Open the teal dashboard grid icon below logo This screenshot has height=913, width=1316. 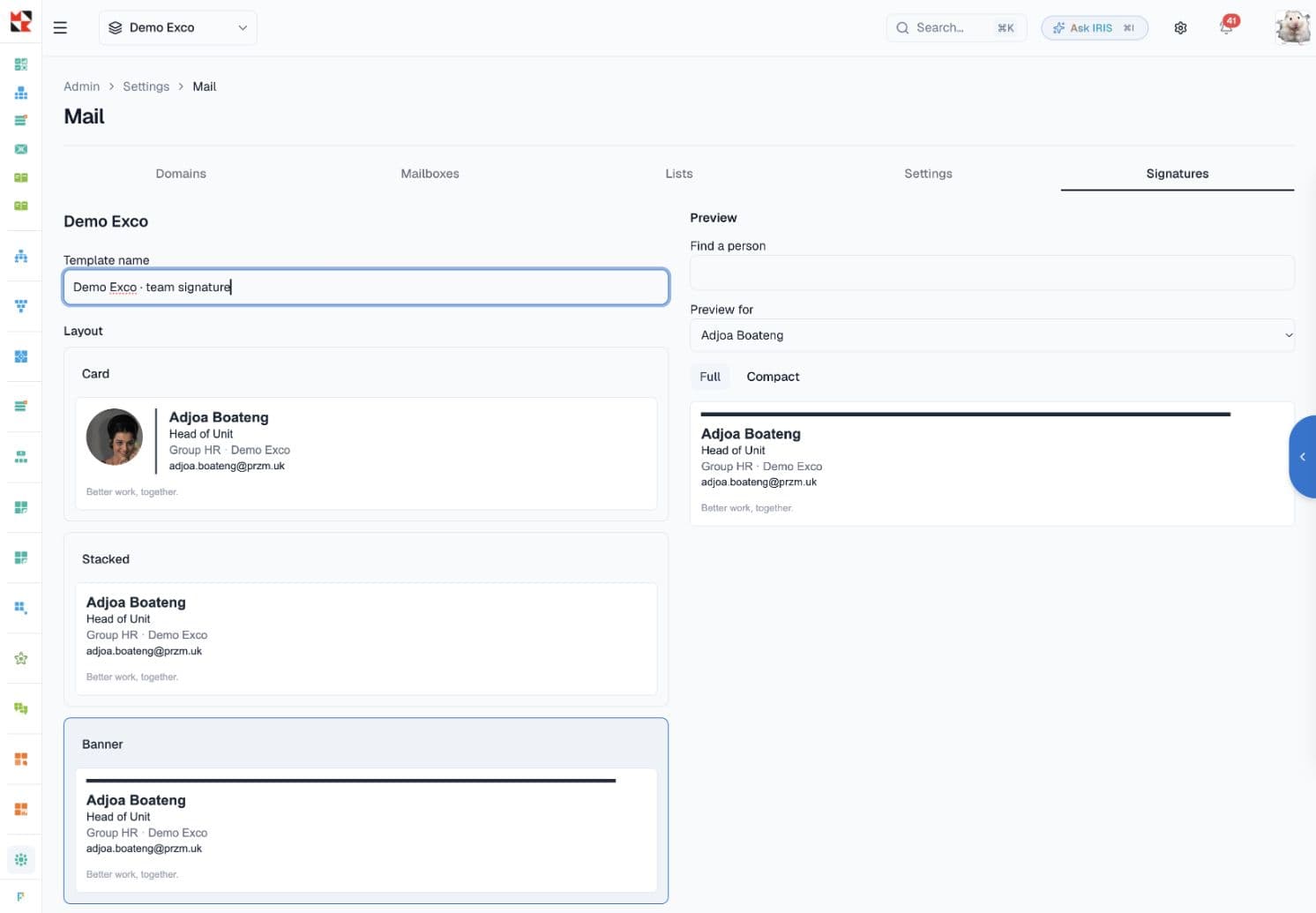coord(21,64)
